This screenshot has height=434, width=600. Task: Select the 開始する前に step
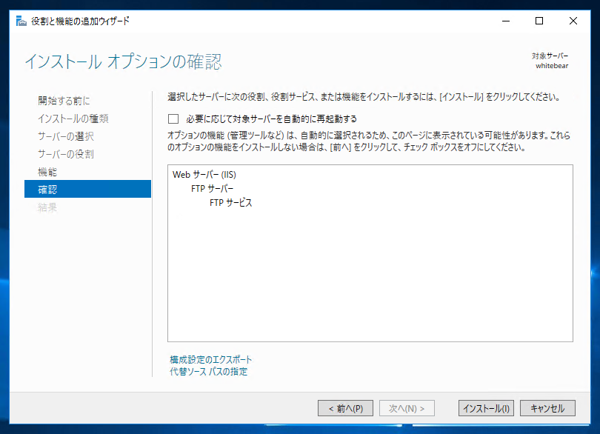(64, 101)
